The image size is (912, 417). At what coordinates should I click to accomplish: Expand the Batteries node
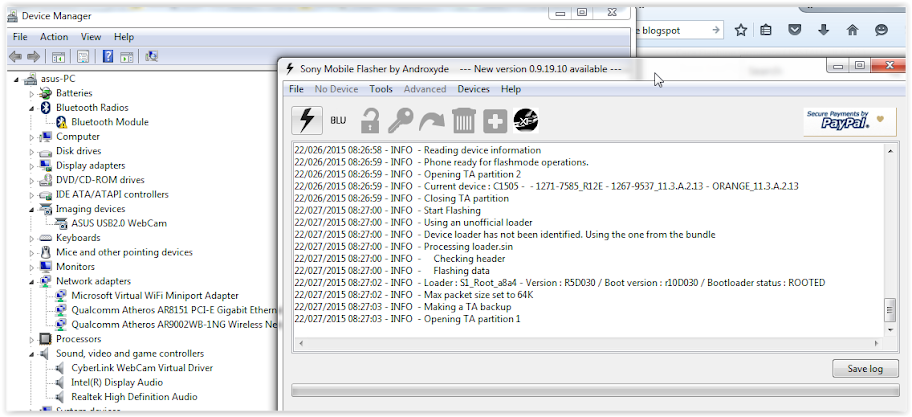click(x=32, y=94)
